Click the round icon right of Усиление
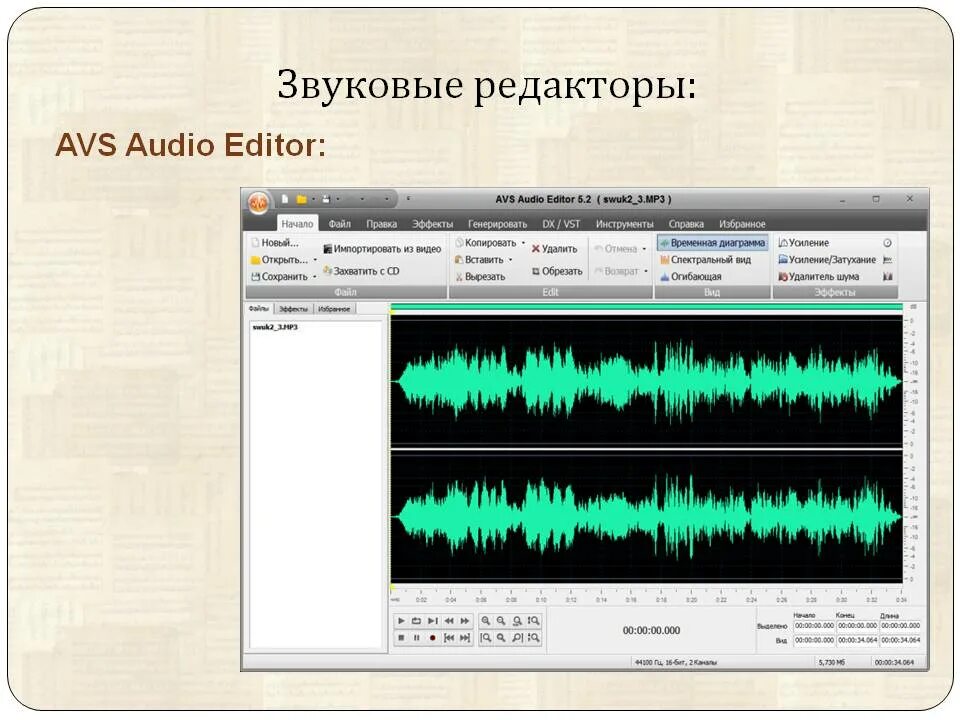Screen dimensions: 960x720 coord(887,243)
